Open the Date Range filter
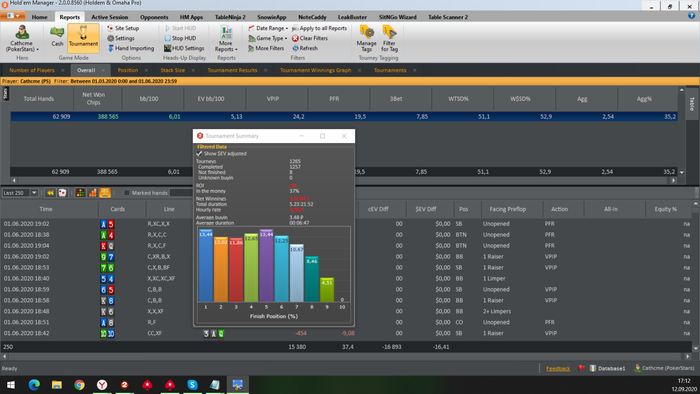This screenshot has height=394, width=700. pos(268,28)
